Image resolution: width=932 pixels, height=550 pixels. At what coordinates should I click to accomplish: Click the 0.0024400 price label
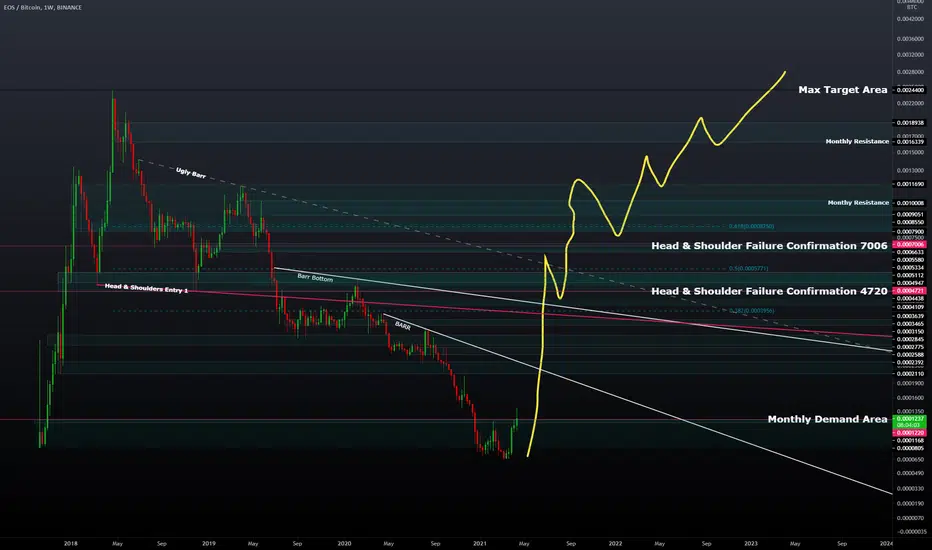point(910,90)
